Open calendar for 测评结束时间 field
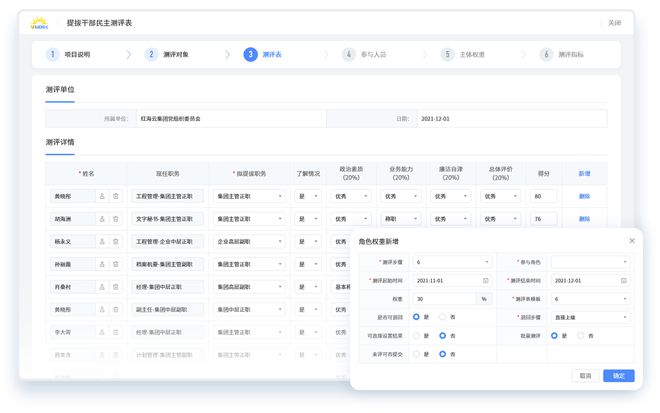 click(x=624, y=280)
